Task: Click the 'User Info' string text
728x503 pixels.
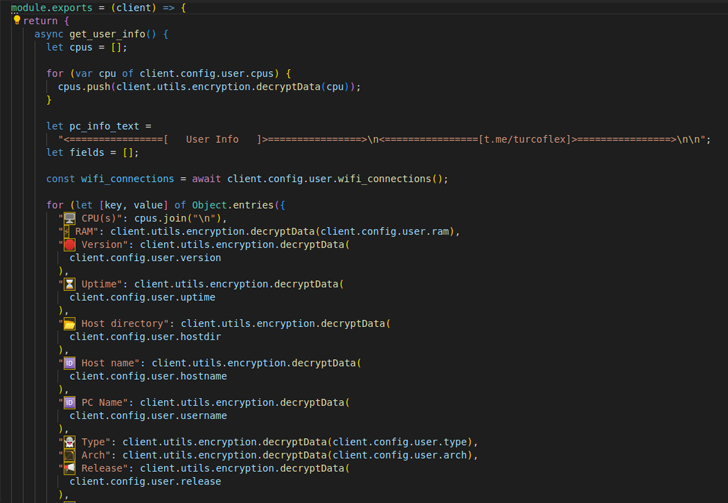Action: click(212, 139)
